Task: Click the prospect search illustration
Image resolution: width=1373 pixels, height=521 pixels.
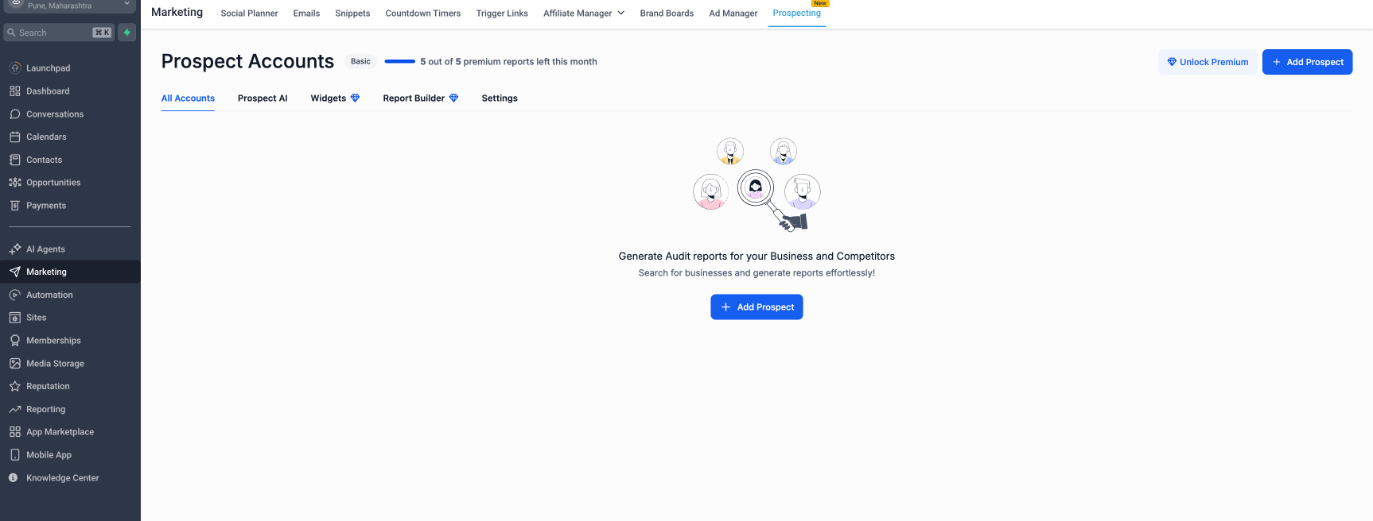Action: point(757,186)
